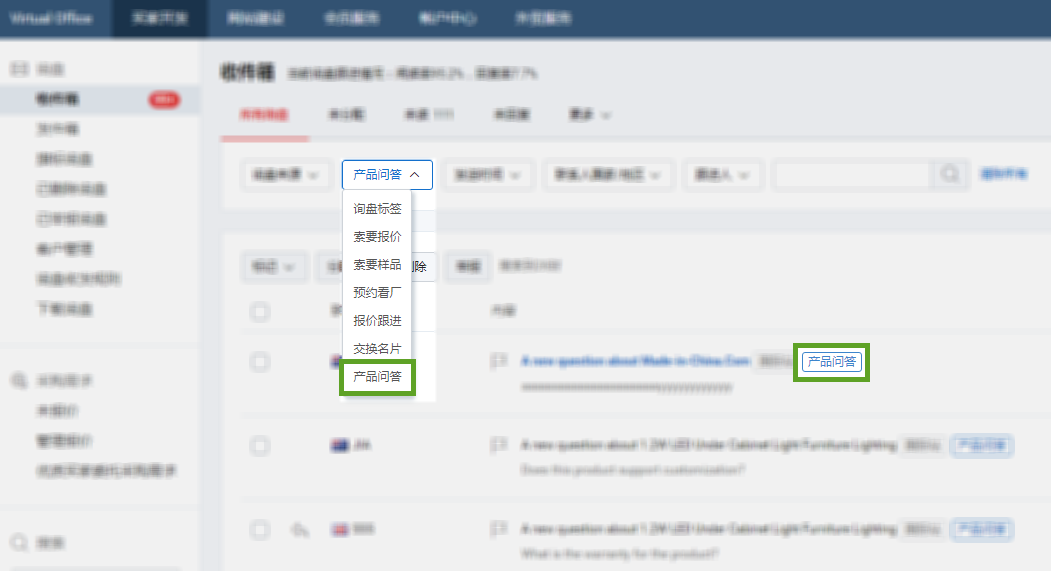Select the red active tab under the page title
Screen dimensions: 1051x571
264,115
